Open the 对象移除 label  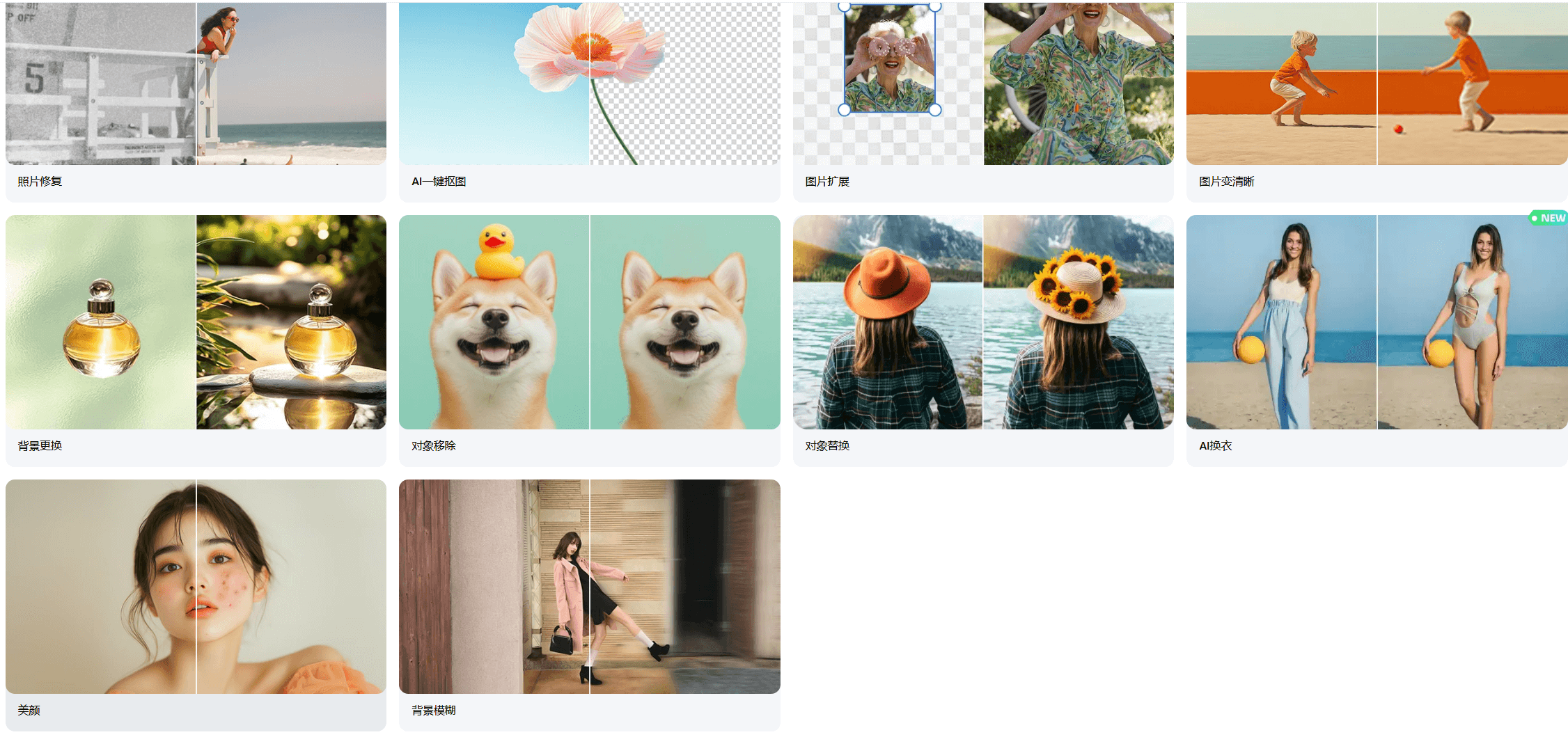pos(433,446)
